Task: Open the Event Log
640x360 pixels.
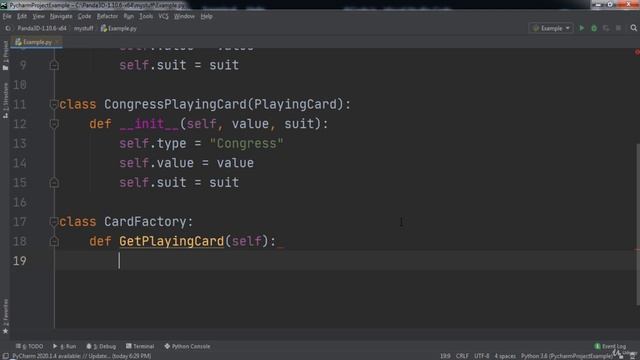Action: tap(611, 346)
